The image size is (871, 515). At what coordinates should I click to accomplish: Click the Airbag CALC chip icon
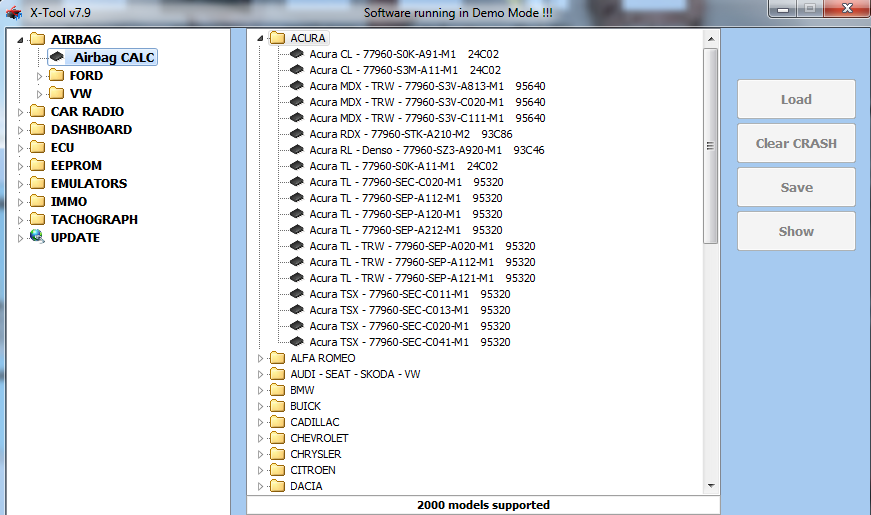(57, 57)
